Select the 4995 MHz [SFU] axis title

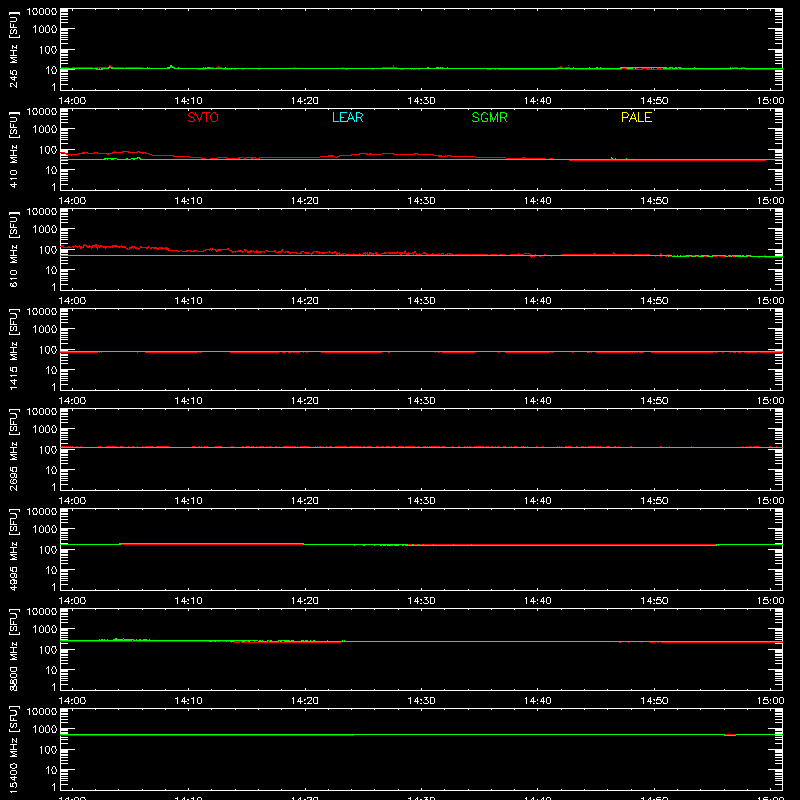(14, 549)
